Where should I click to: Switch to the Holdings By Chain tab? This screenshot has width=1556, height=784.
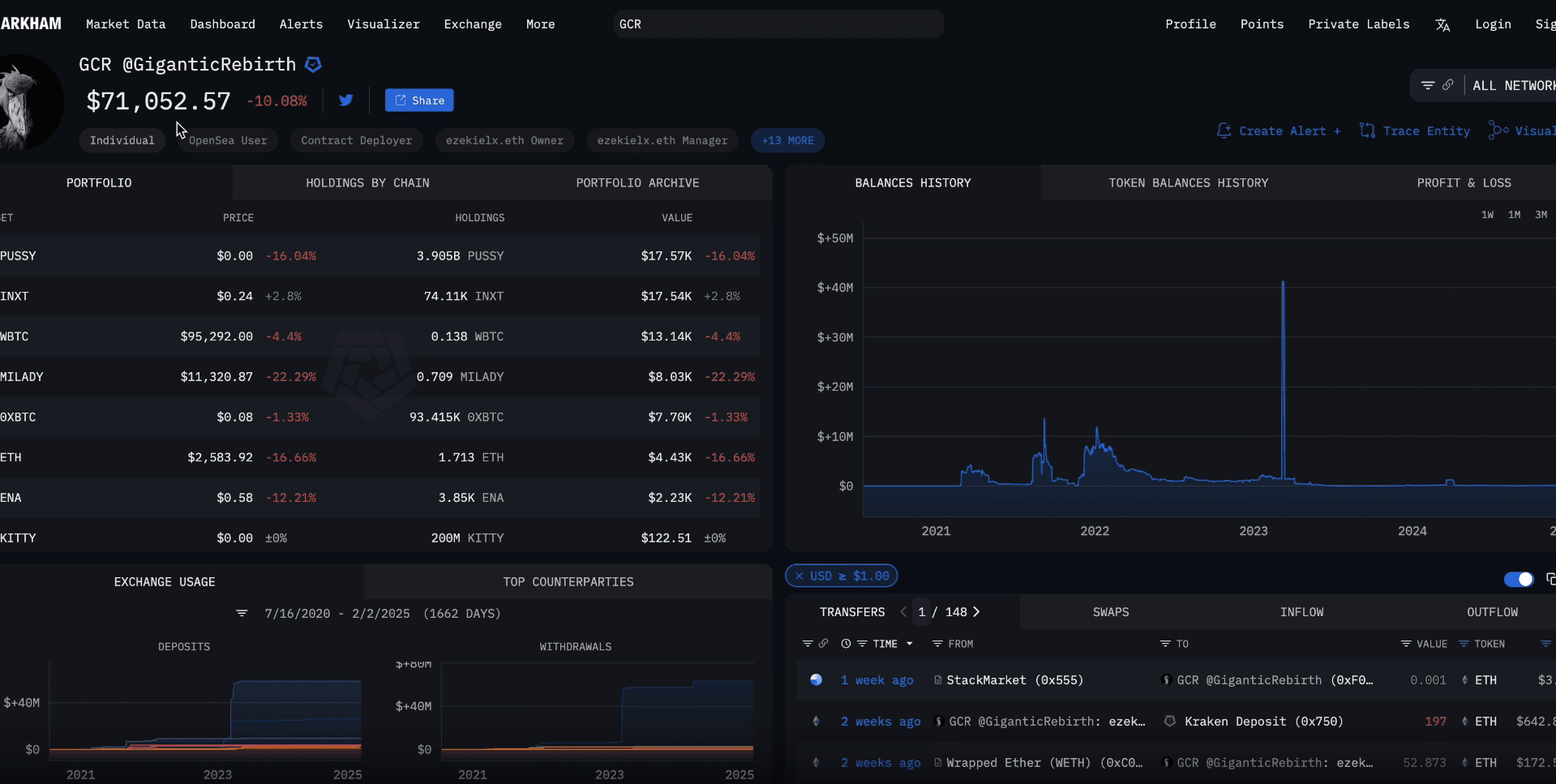pos(368,182)
